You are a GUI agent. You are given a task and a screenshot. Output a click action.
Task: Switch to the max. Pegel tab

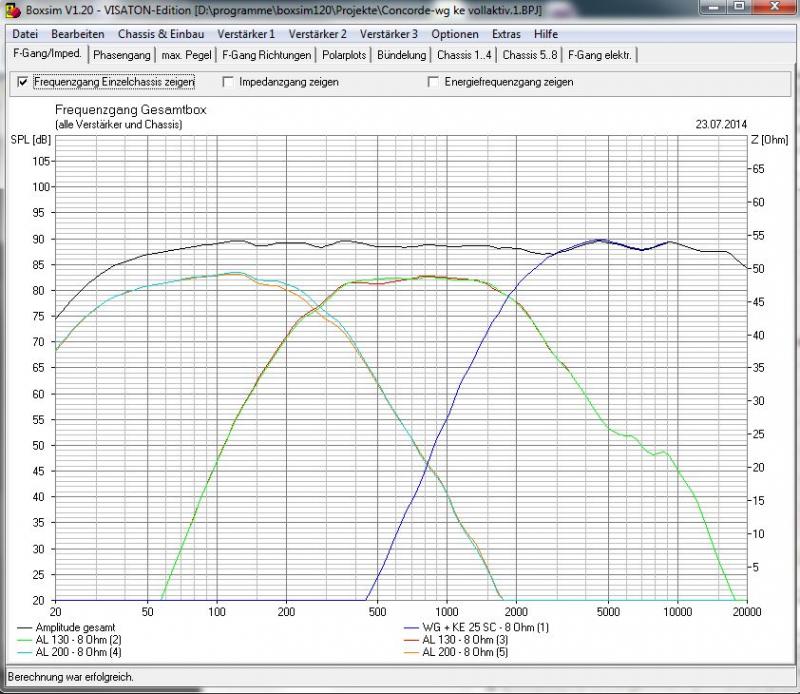click(x=186, y=55)
